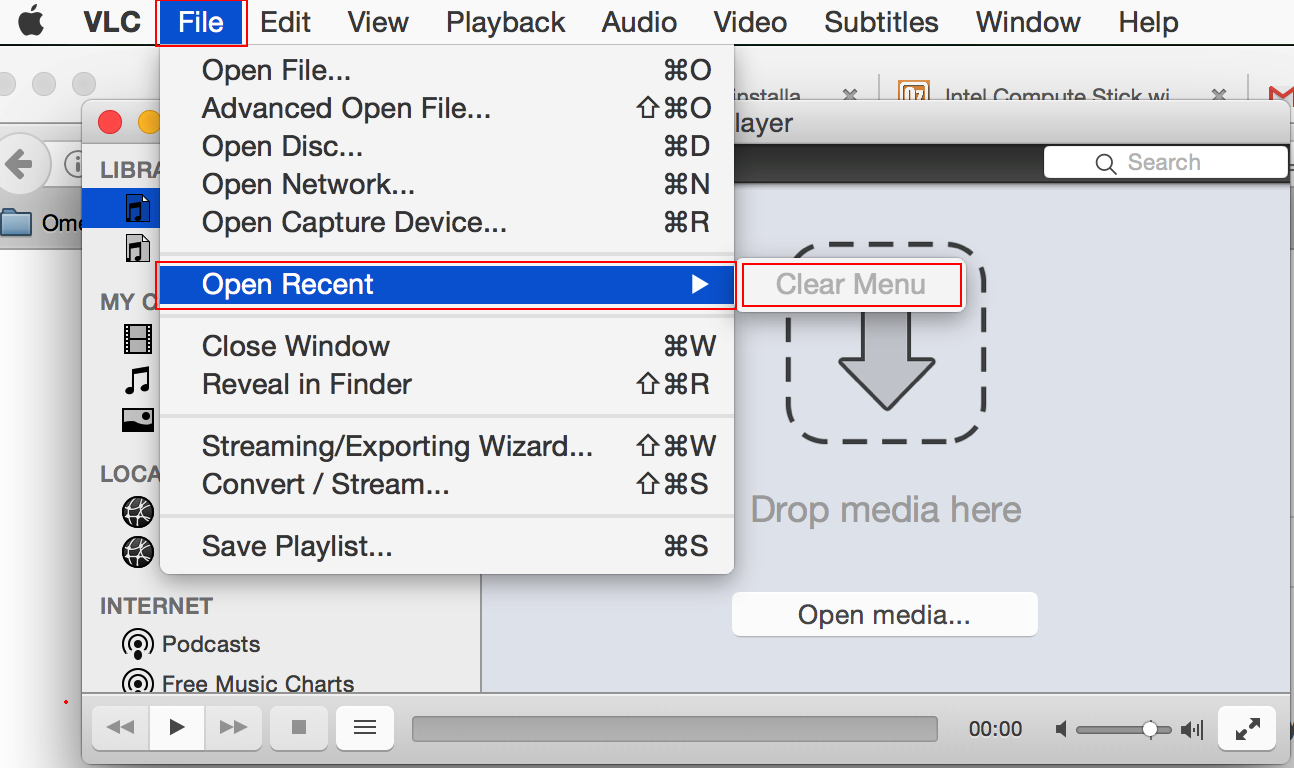
Task: Select the Media Library sidebar icon
Action: tap(137, 247)
